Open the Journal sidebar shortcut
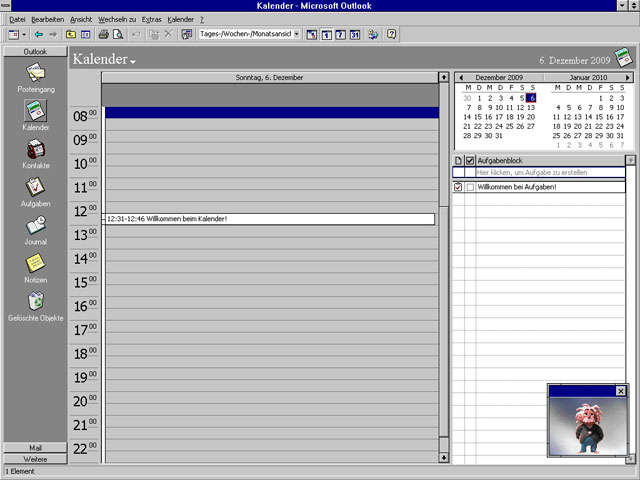This screenshot has width=640, height=480. click(x=35, y=229)
